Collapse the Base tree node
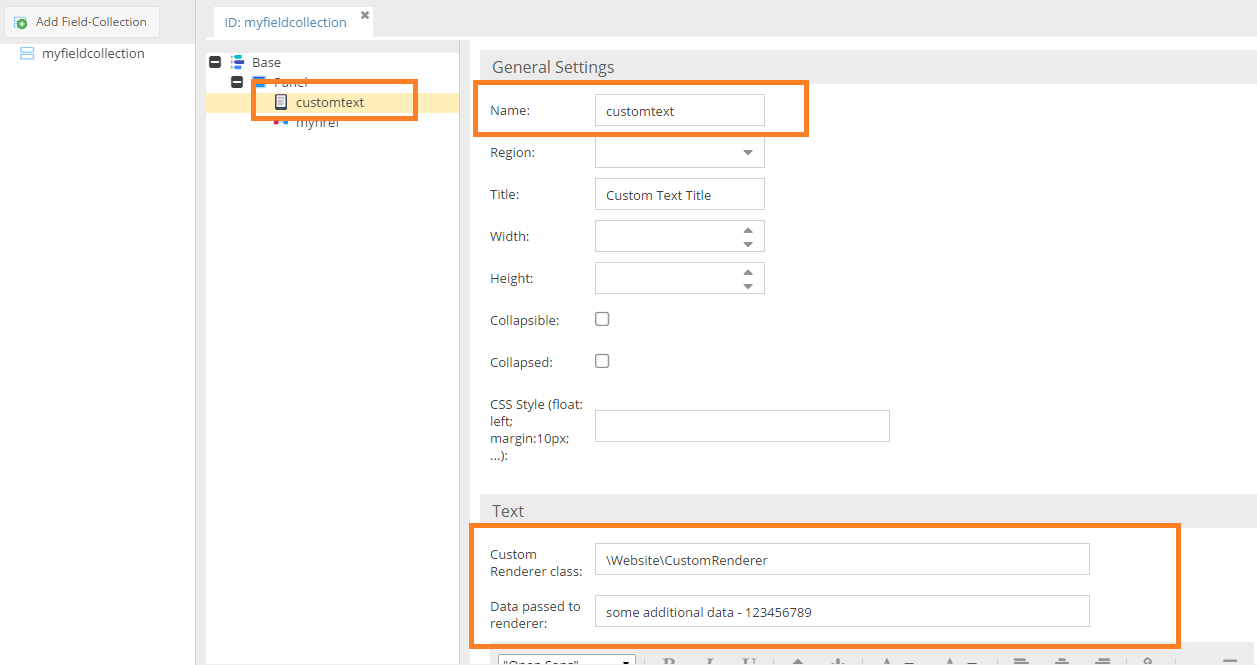 (215, 62)
